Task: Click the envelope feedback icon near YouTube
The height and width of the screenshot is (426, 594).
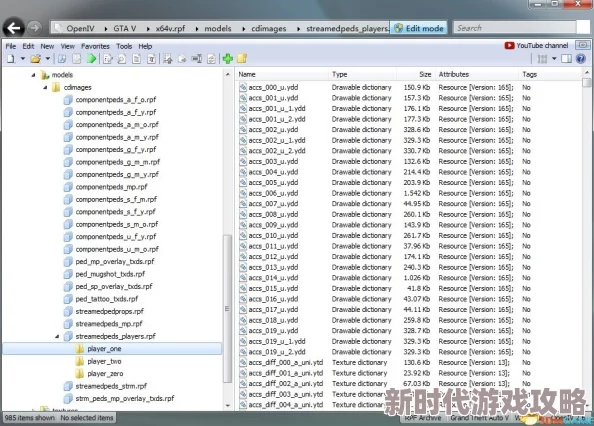Action: pyautogui.click(x=582, y=45)
